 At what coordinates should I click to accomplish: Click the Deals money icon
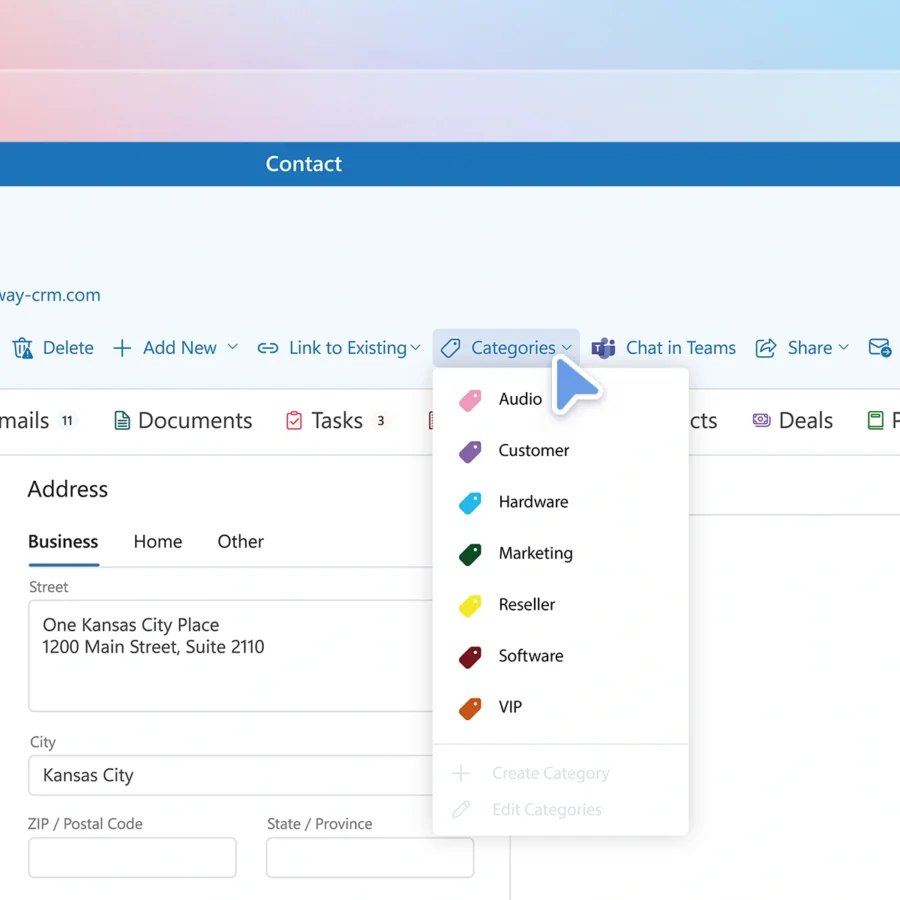pos(762,421)
